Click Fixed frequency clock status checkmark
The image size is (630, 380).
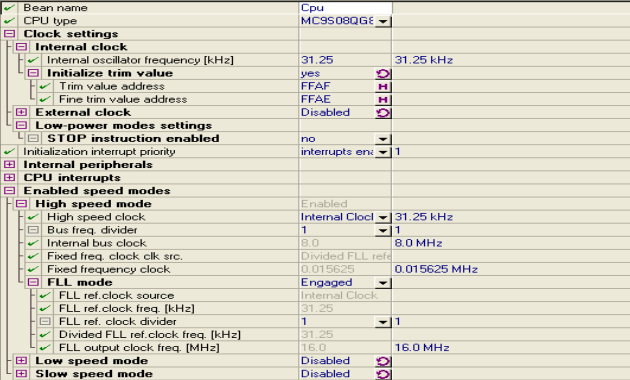coord(33,269)
